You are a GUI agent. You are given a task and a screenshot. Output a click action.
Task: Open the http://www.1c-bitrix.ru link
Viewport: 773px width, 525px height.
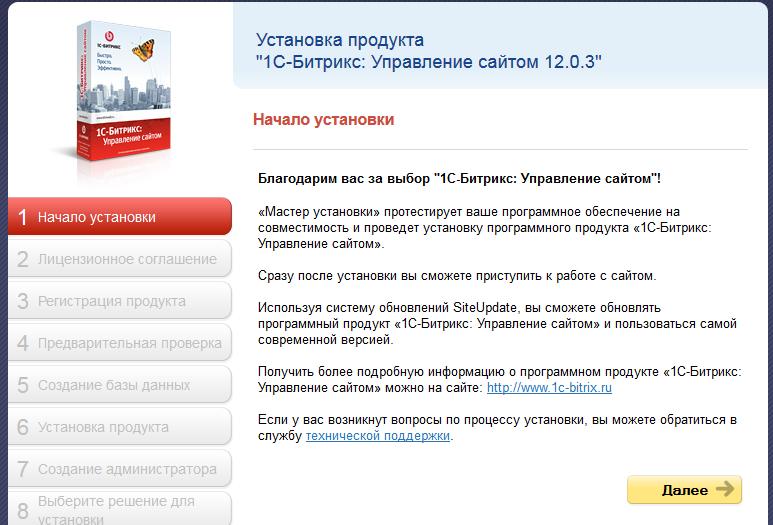coord(549,388)
